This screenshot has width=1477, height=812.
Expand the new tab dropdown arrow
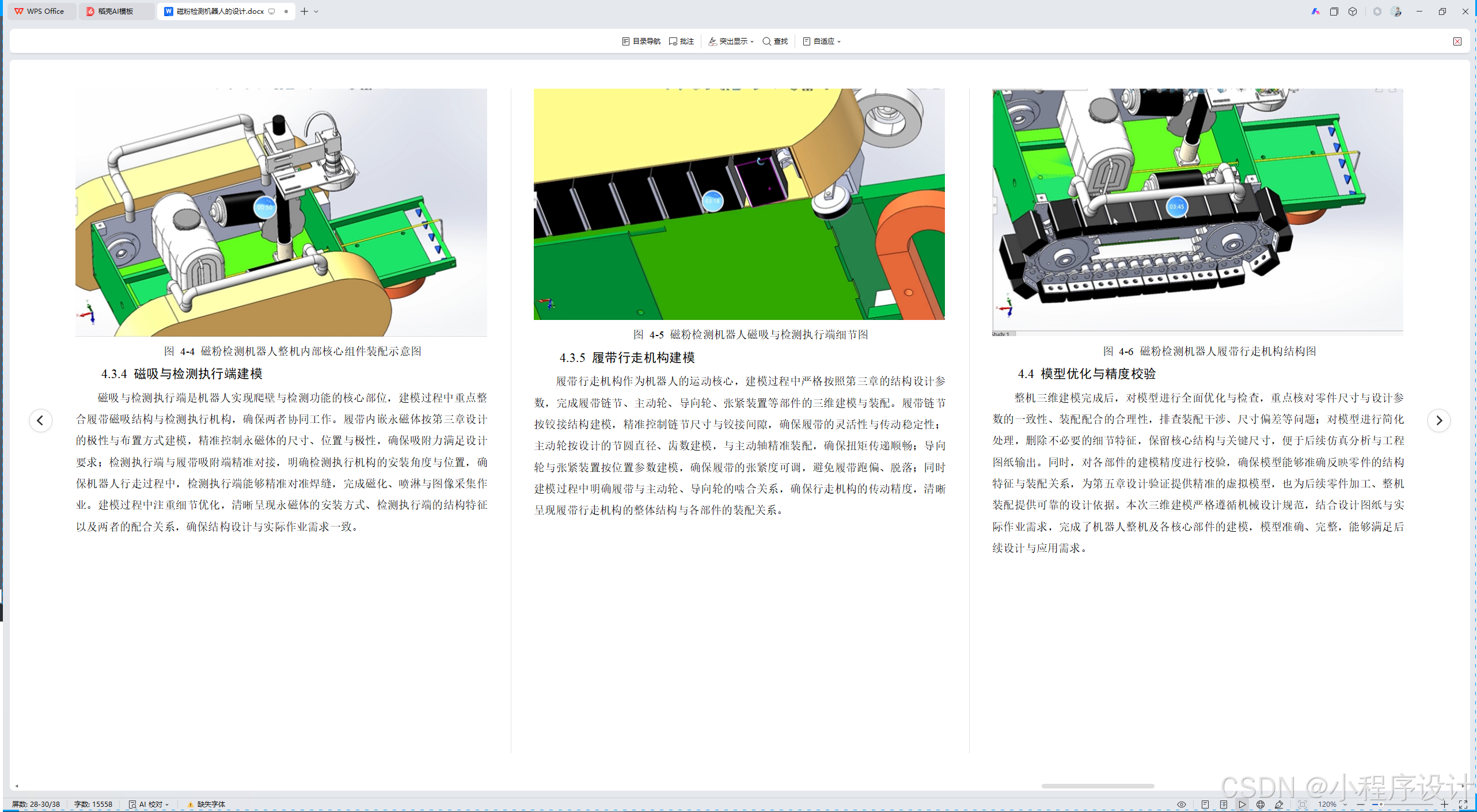coord(316,12)
